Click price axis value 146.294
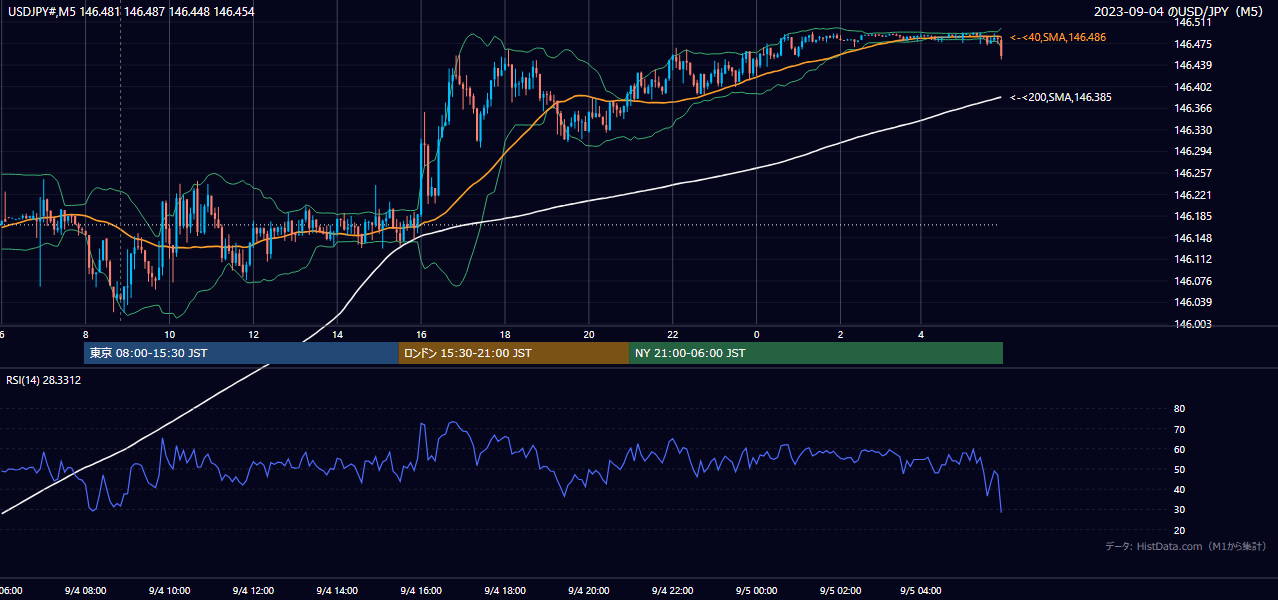The width and height of the screenshot is (1278, 600). [x=1192, y=151]
